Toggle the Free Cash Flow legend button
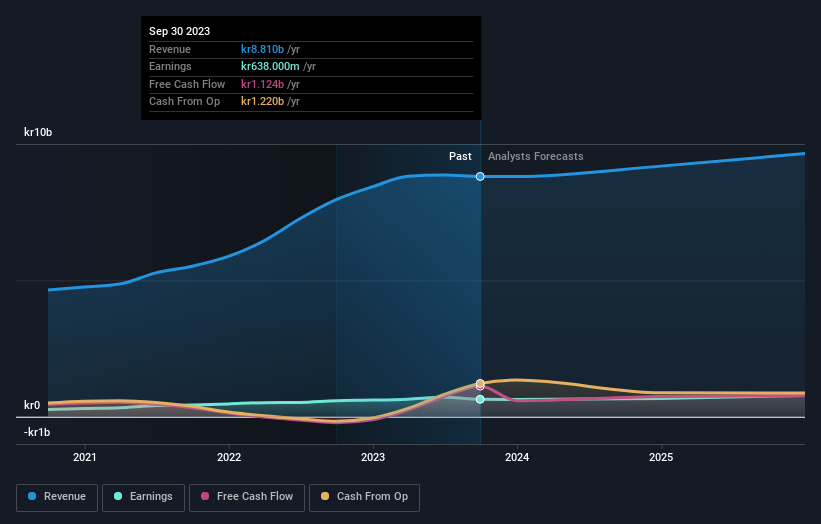 tap(247, 497)
